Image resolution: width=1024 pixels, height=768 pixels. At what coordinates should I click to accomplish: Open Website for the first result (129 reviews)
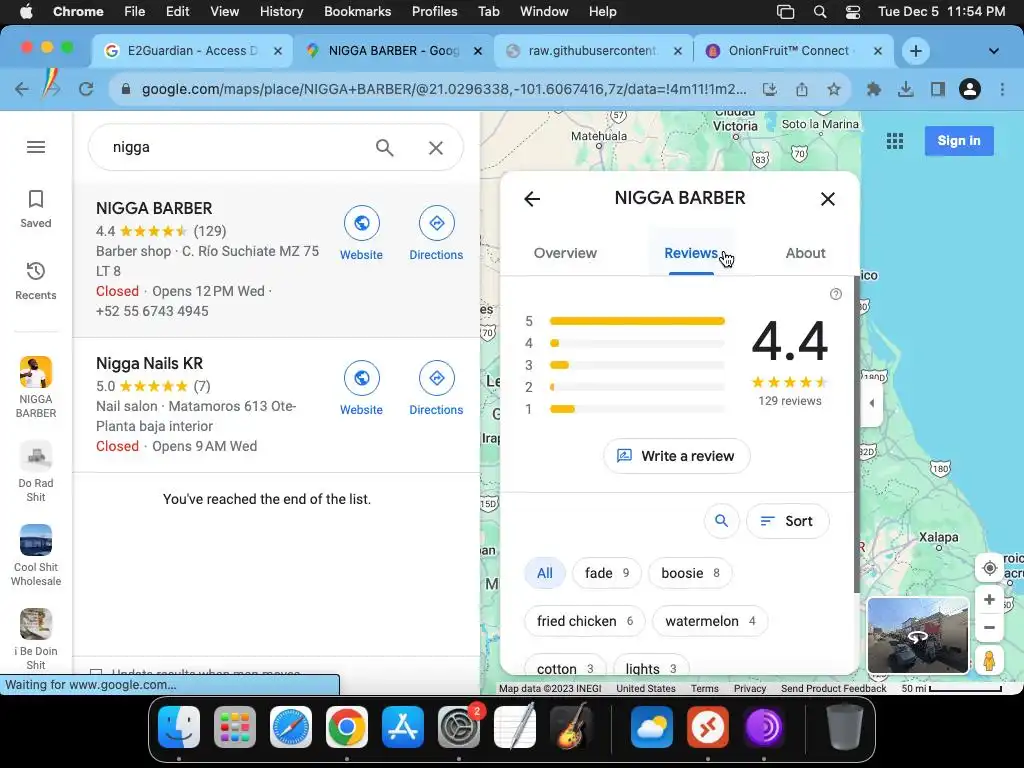pos(361,234)
